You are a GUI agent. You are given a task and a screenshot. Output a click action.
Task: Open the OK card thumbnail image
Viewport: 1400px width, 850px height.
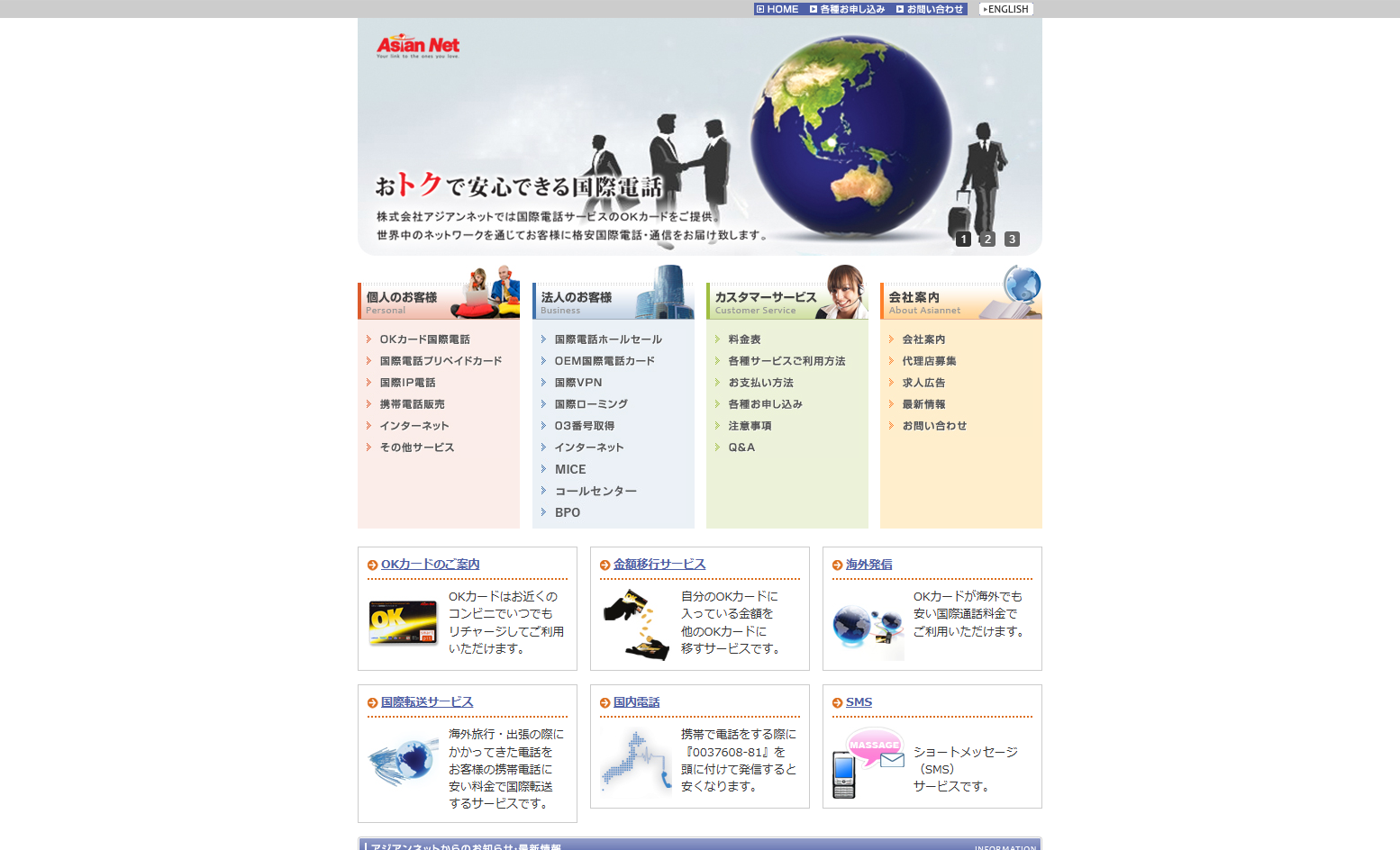point(403,622)
